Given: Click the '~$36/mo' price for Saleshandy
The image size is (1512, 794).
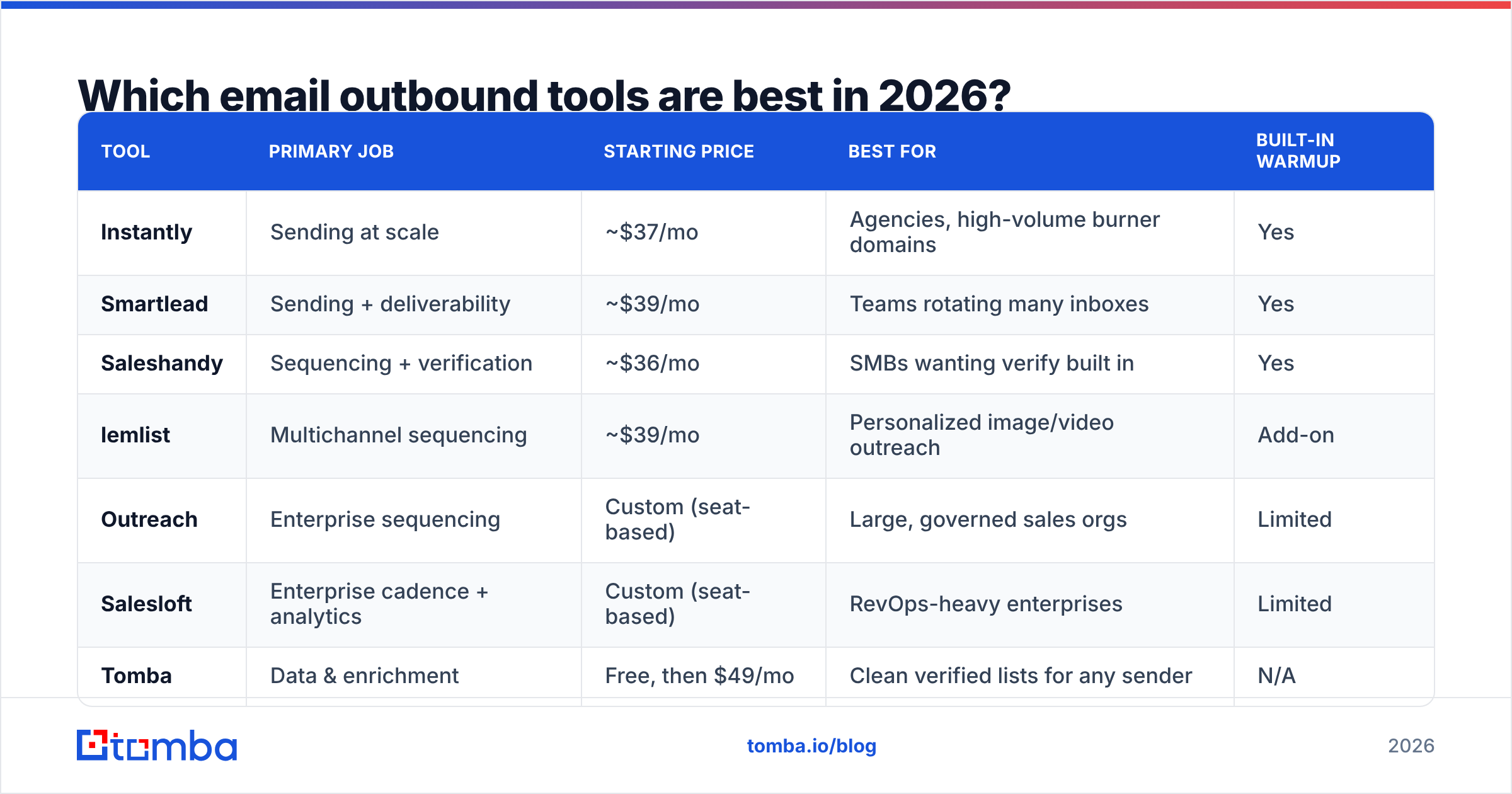Looking at the screenshot, I should tap(652, 363).
